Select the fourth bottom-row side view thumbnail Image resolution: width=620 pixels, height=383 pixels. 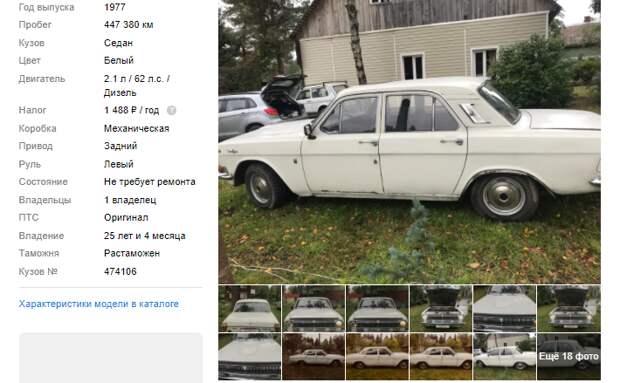(x=441, y=357)
